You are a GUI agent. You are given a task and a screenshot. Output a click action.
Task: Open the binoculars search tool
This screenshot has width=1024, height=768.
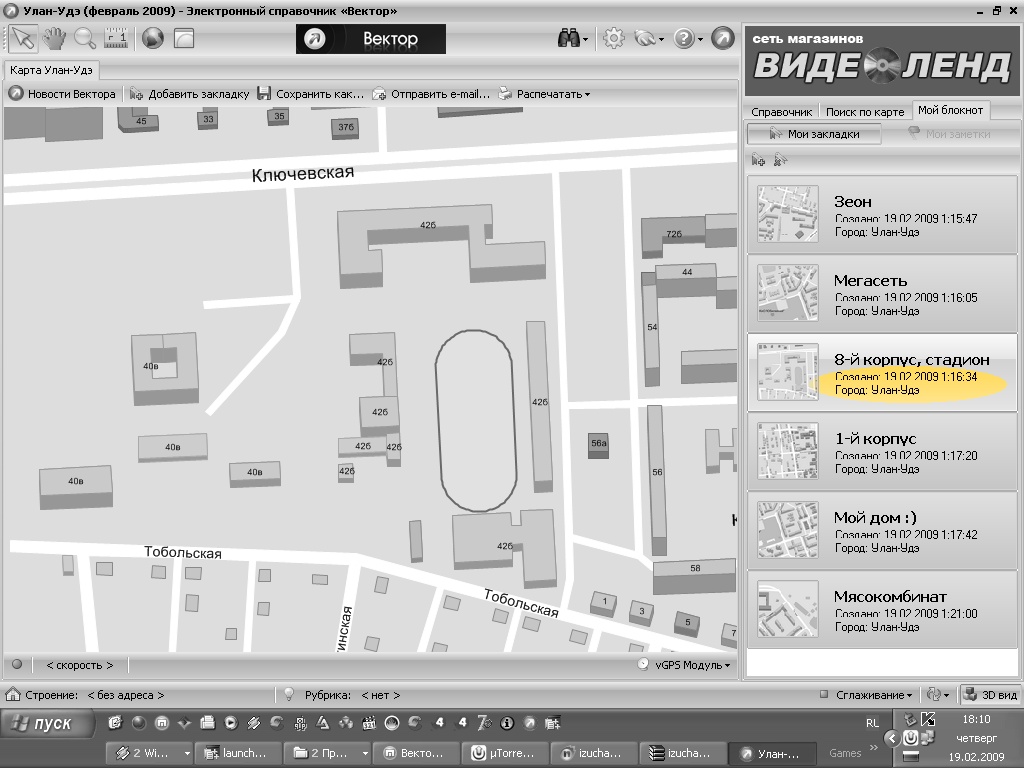(570, 39)
